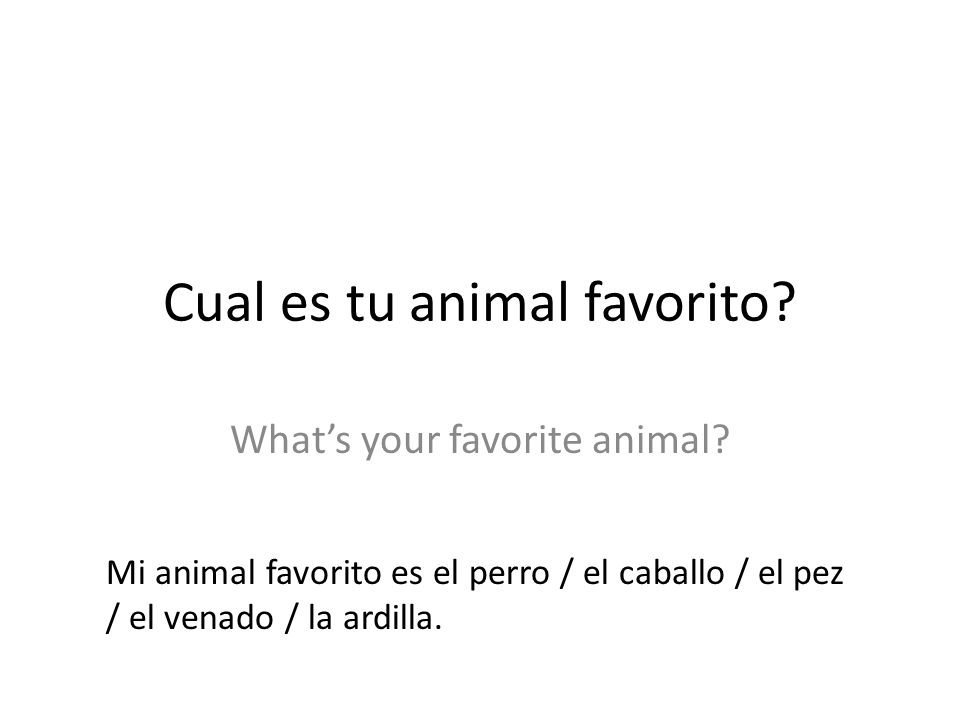Click 'animal?' at the end of the subtitle
This screenshot has height=720, width=960.
click(661, 438)
